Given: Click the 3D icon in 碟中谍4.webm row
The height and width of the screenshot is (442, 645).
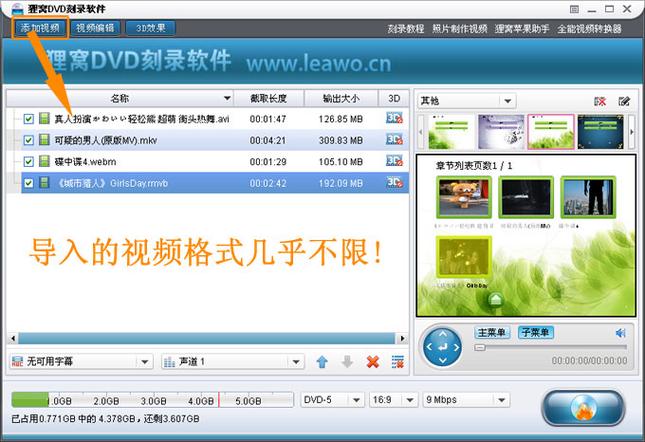Looking at the screenshot, I should tap(394, 161).
